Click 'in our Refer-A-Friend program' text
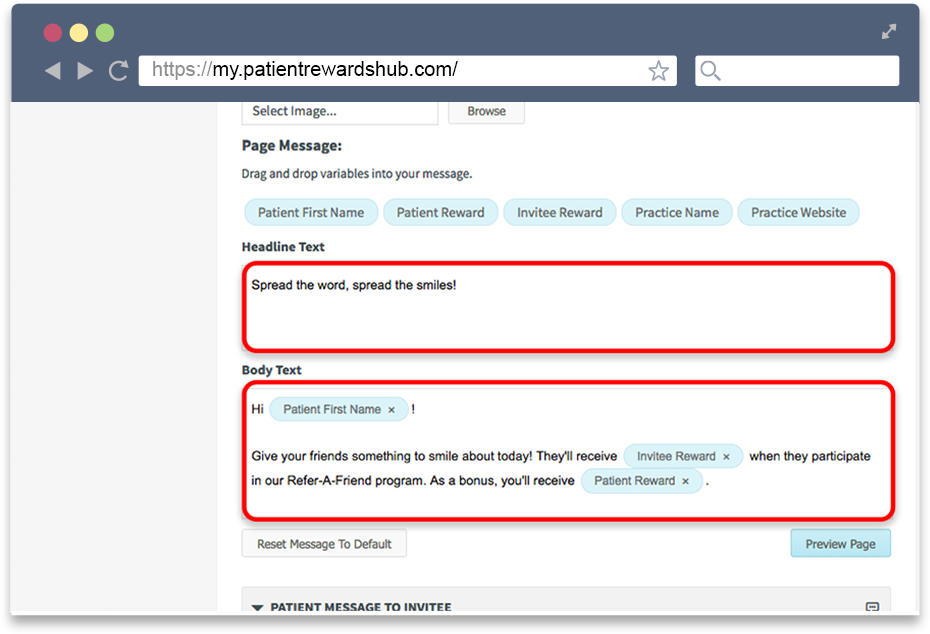This screenshot has height=634, width=930. coord(337,481)
